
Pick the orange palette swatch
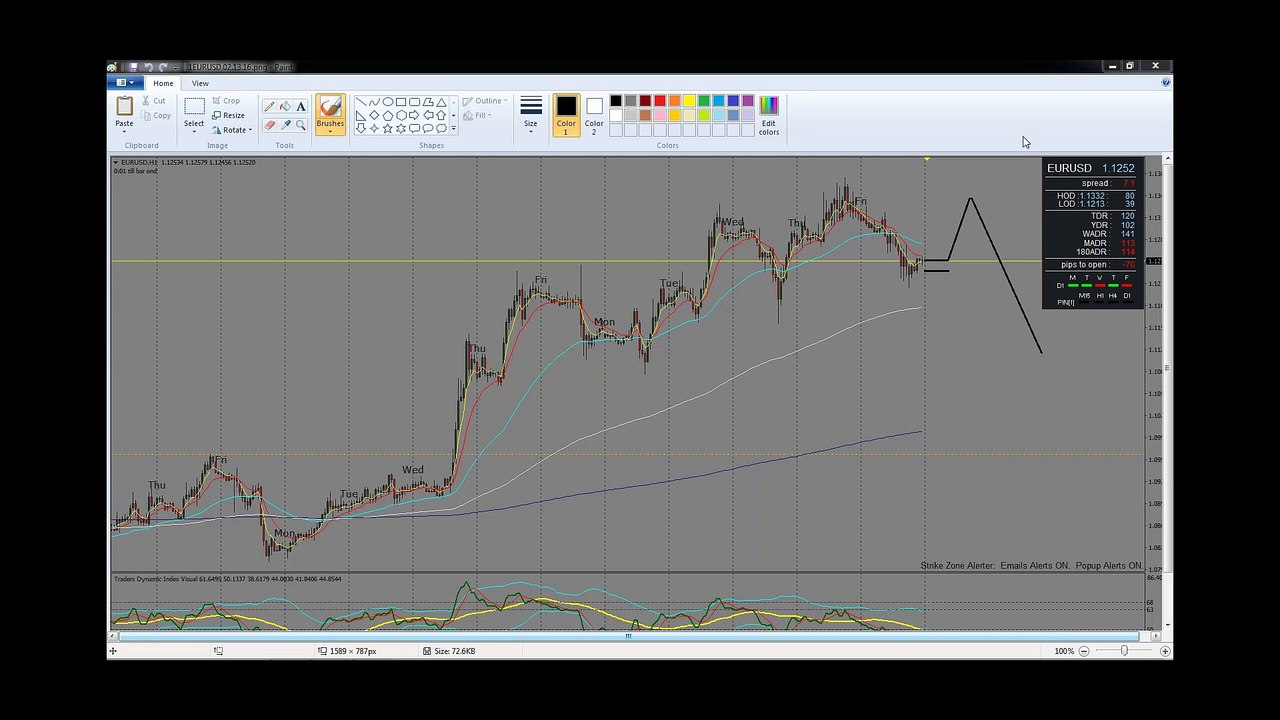pos(674,100)
